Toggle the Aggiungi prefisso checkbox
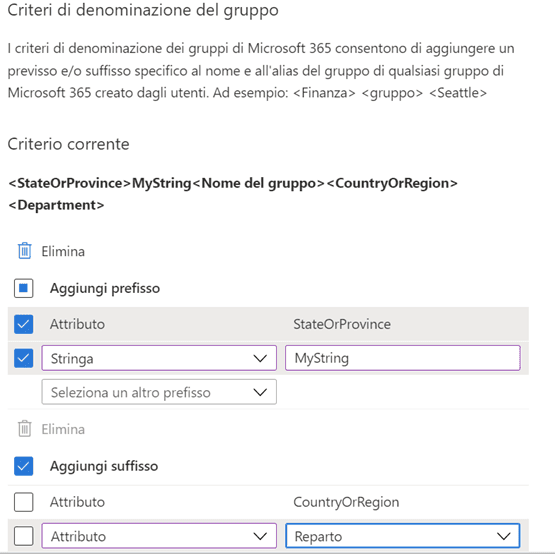 24,288
